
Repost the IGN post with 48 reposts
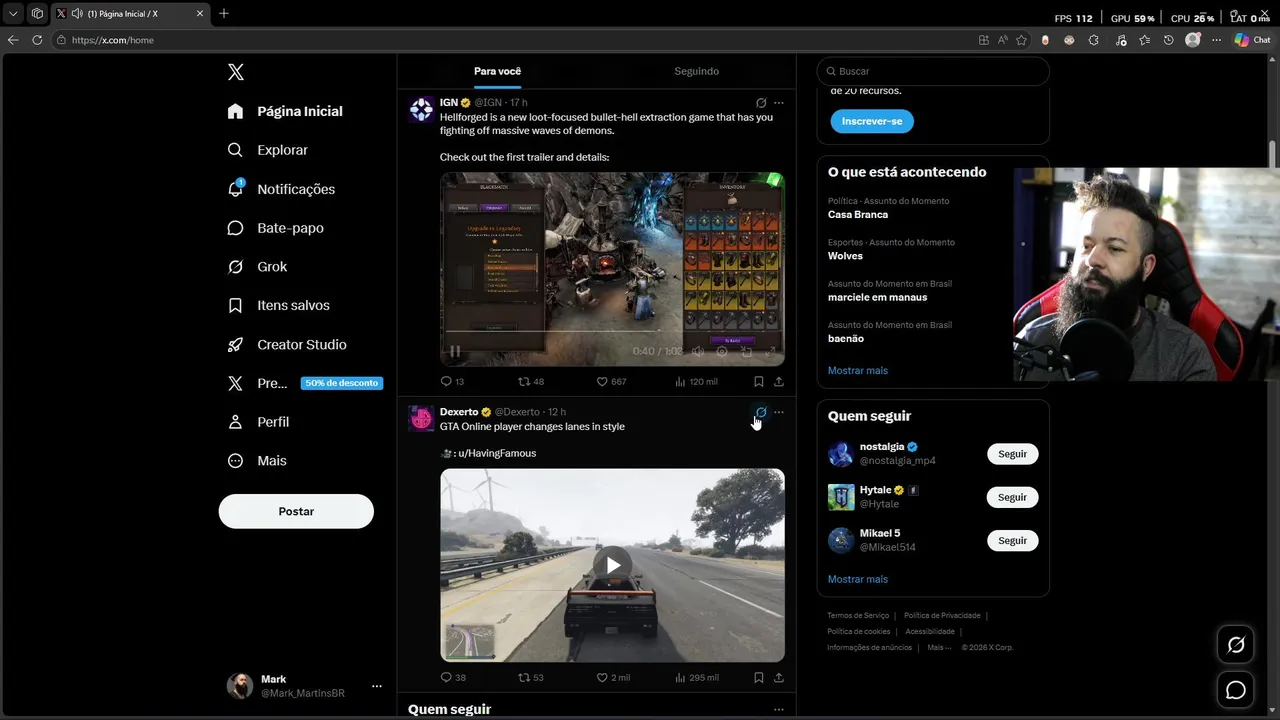(531, 381)
